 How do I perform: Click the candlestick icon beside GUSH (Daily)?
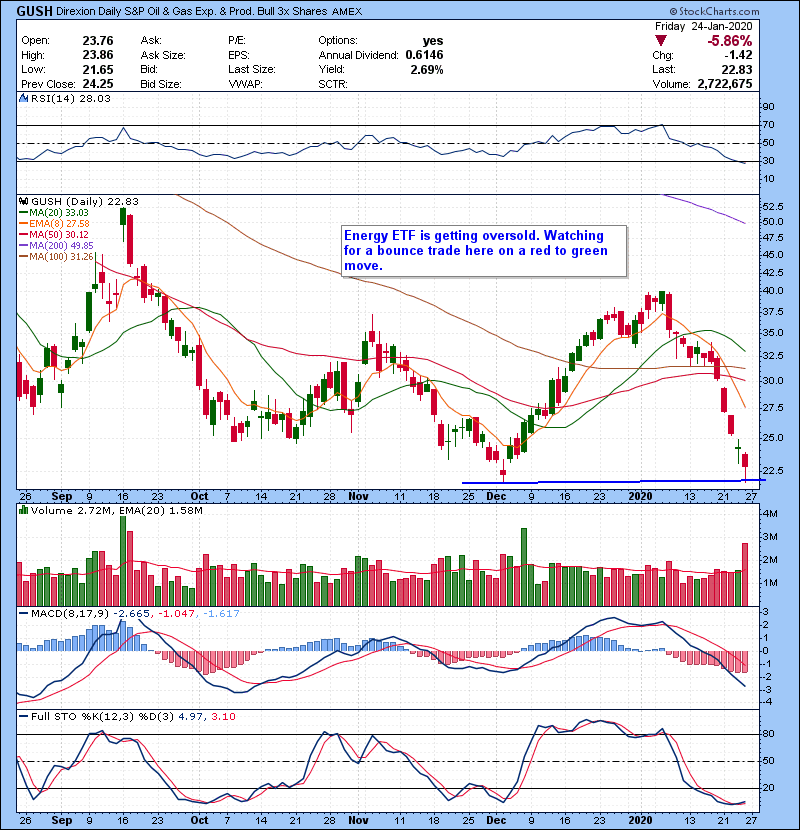pyautogui.click(x=23, y=201)
